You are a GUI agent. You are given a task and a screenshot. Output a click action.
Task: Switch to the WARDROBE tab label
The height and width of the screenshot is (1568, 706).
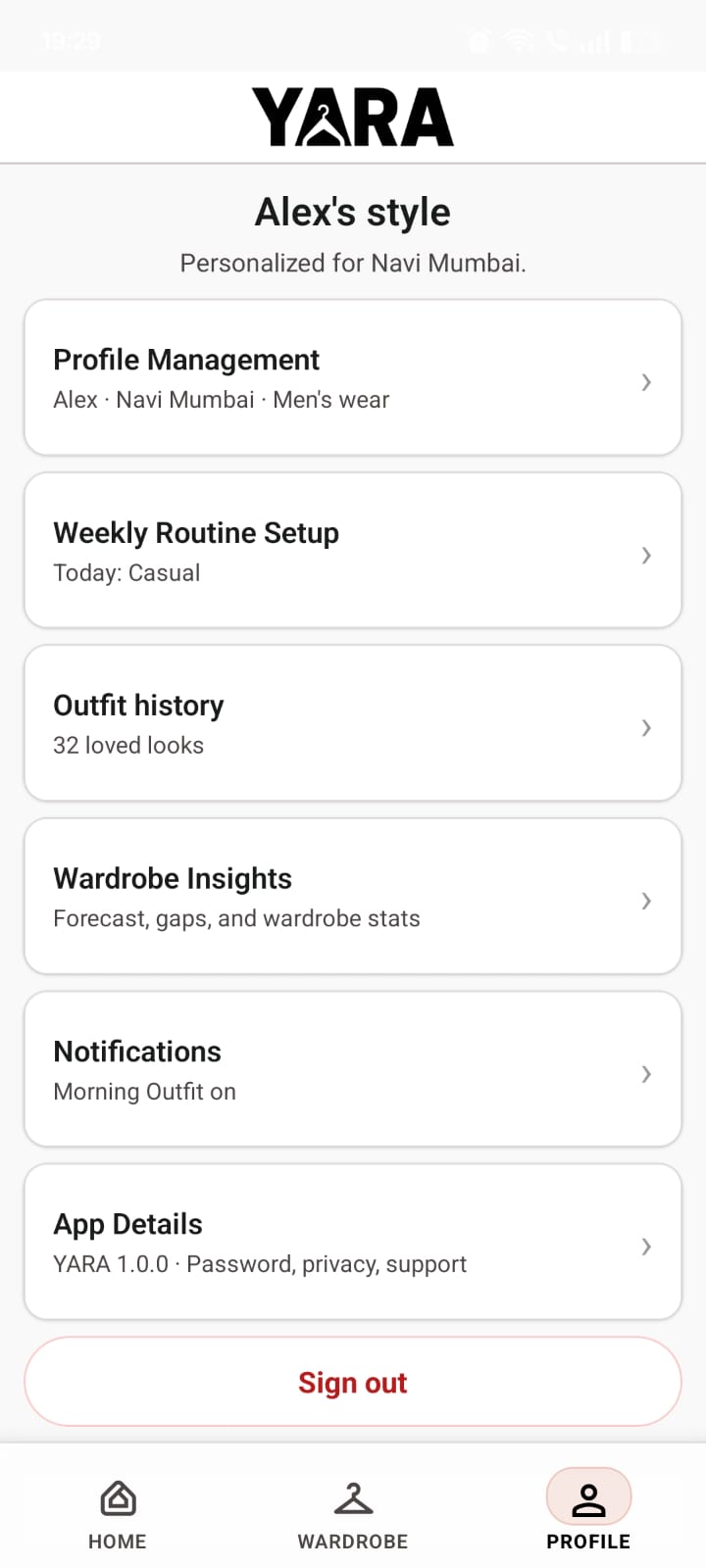353,1542
